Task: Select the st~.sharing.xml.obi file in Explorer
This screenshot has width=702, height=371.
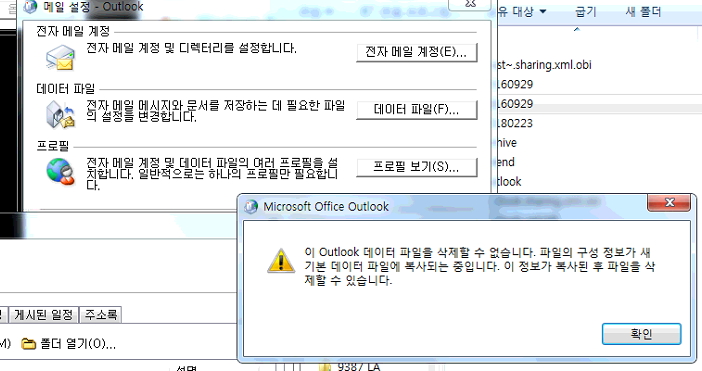Action: click(545, 65)
